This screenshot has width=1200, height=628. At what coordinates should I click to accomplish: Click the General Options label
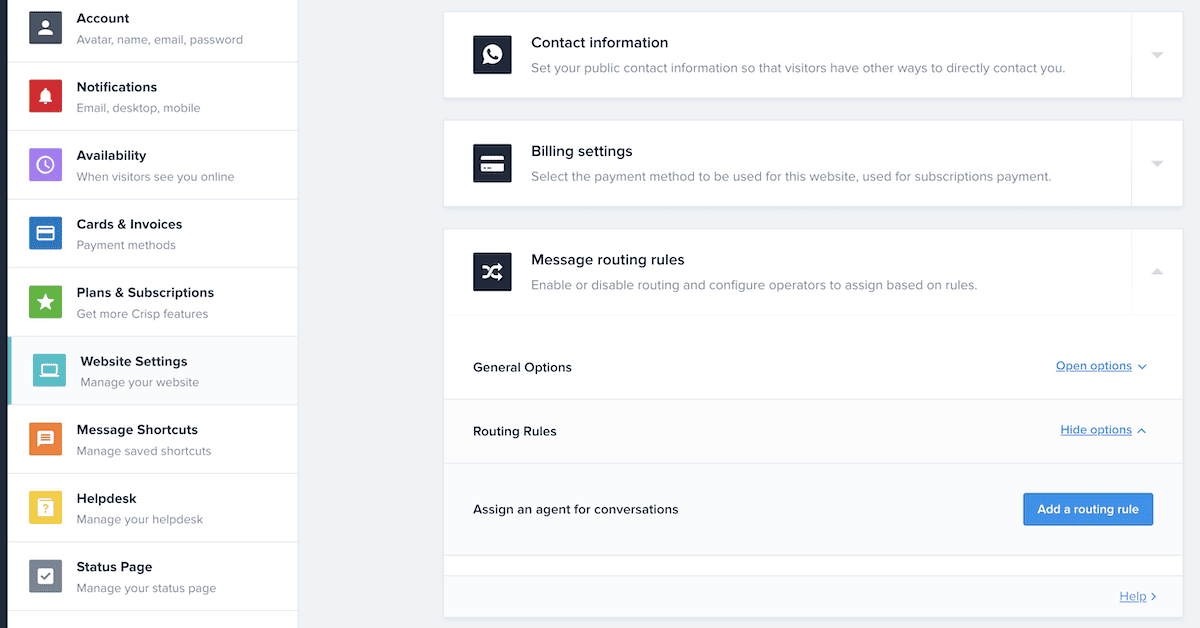(522, 367)
